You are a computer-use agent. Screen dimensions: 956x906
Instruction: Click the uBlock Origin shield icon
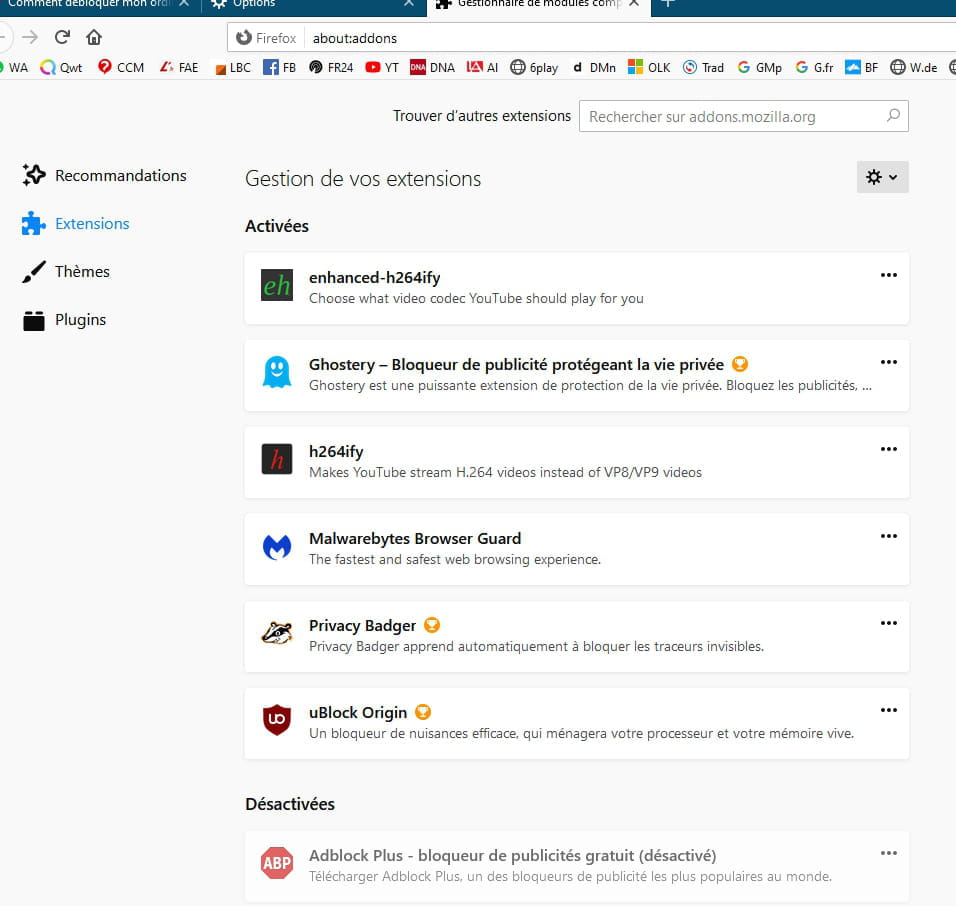pyautogui.click(x=277, y=720)
